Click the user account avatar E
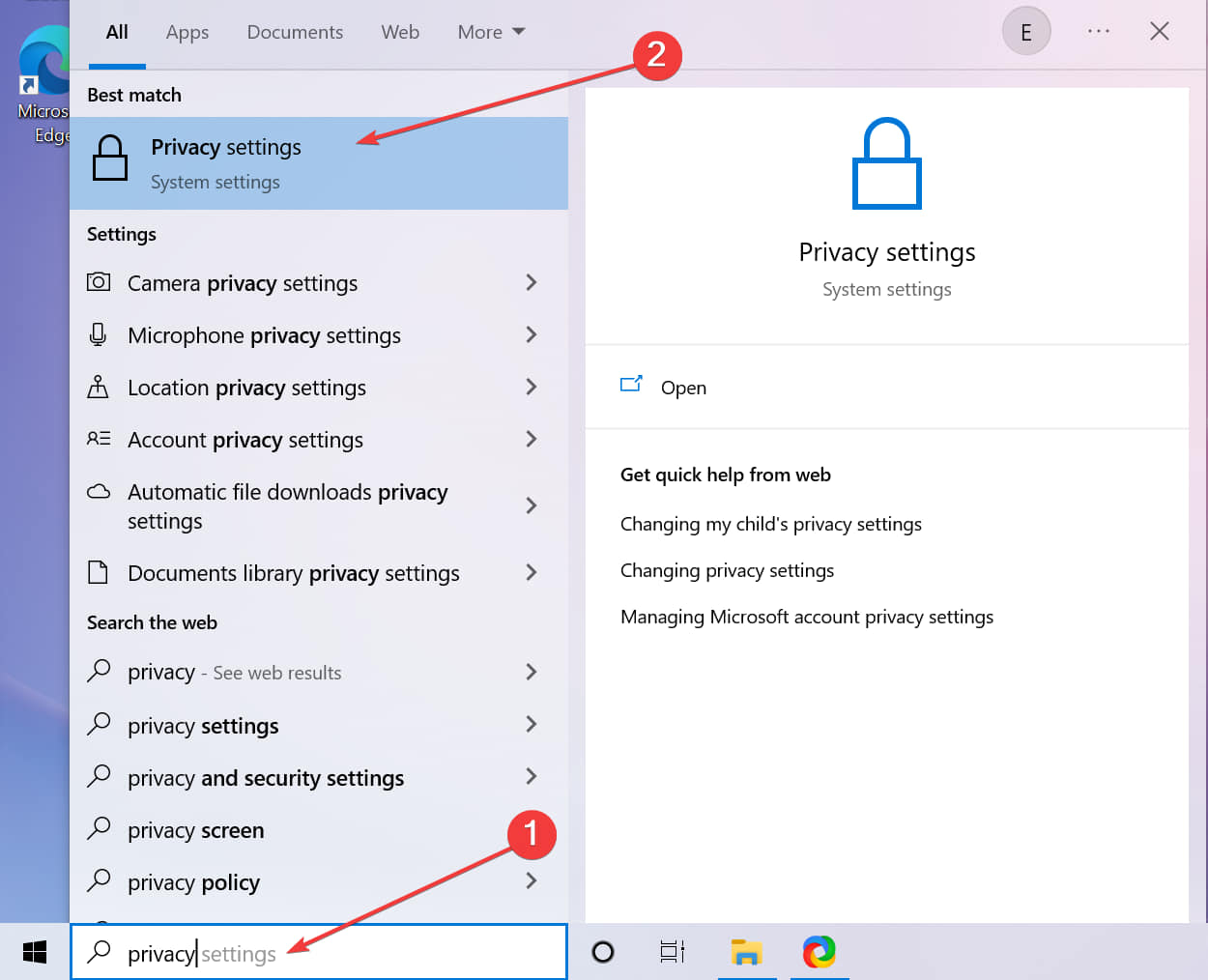The height and width of the screenshot is (980, 1208). pos(1026,30)
